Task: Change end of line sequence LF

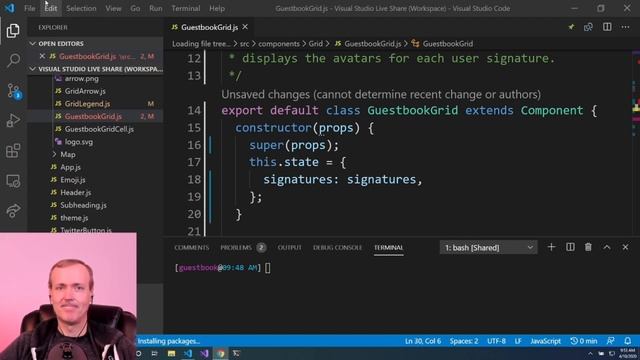Action: coord(518,341)
